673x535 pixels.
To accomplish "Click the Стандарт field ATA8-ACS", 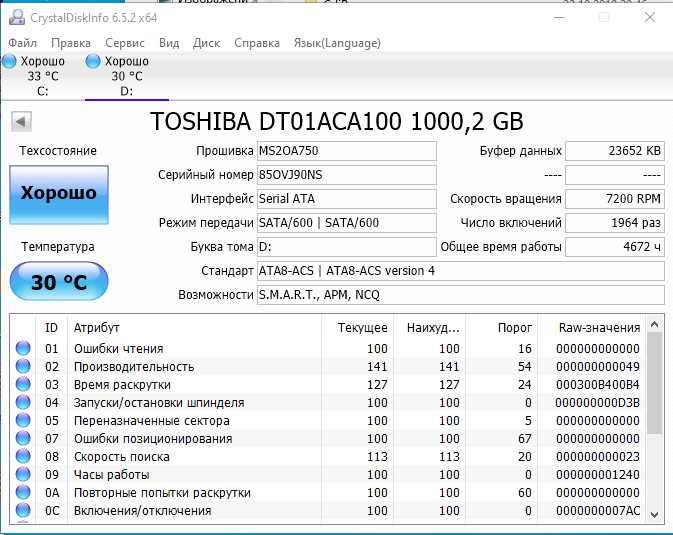I will [x=461, y=271].
